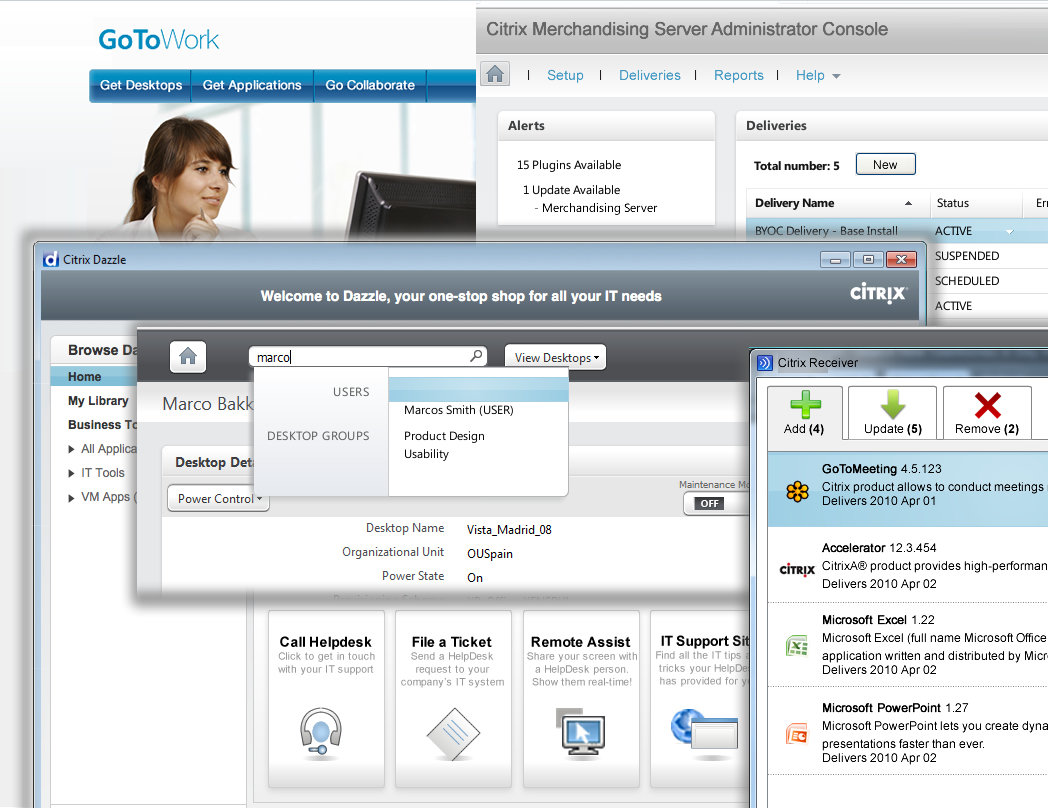This screenshot has width=1048, height=808.
Task: Select the Microsoft PowerPoint 1.27 entry
Action: [x=908, y=732]
